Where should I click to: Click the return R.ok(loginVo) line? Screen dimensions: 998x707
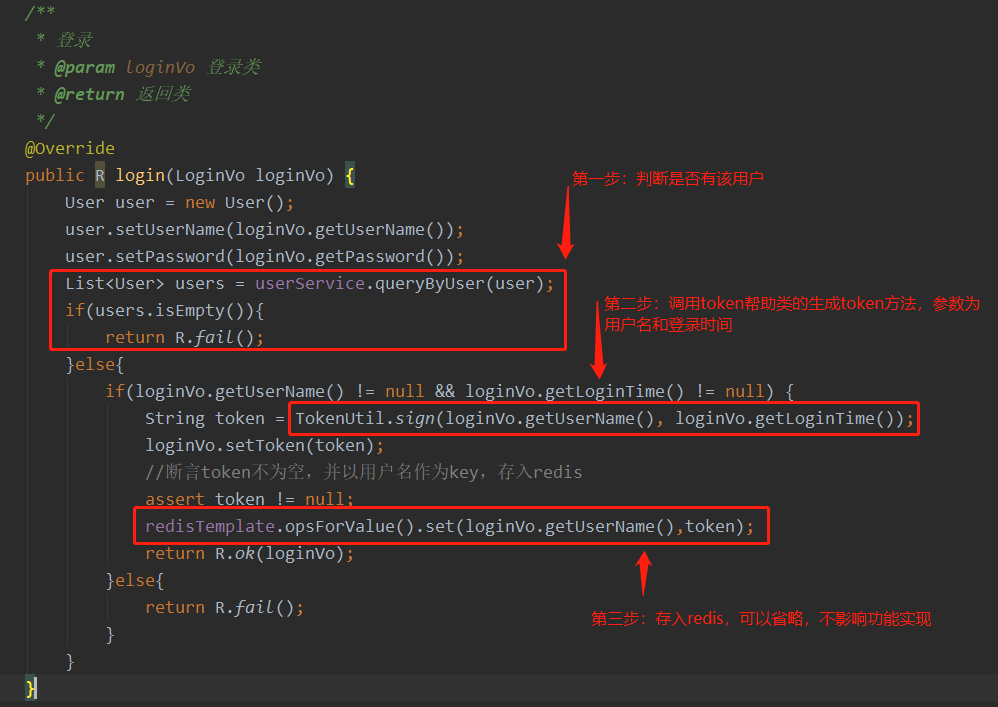249,554
